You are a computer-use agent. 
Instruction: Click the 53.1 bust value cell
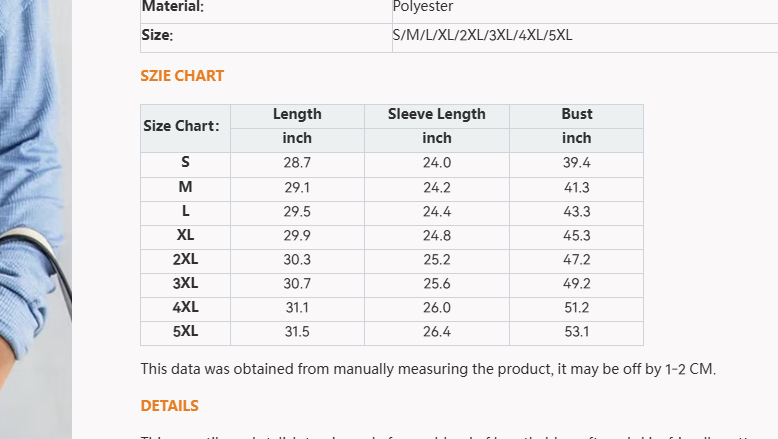(576, 331)
